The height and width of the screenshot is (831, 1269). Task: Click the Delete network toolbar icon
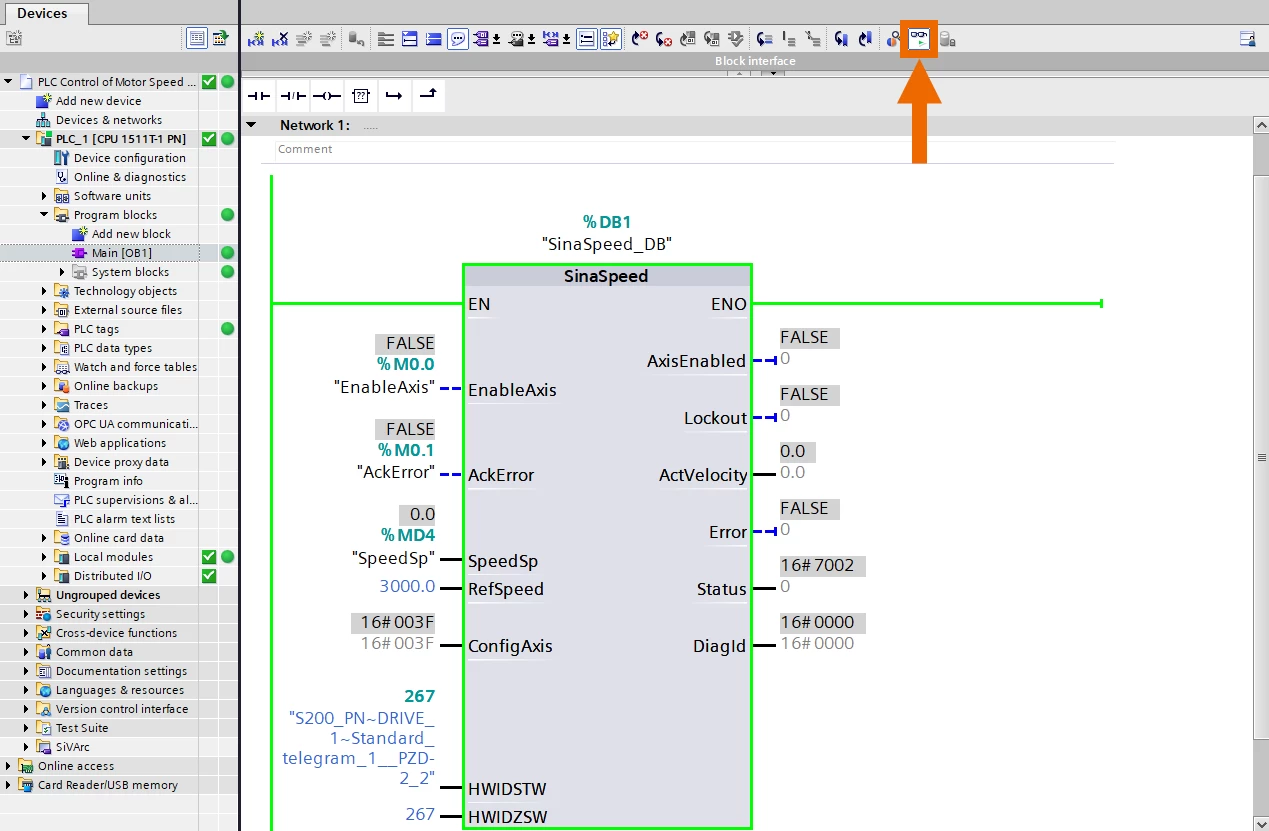click(281, 39)
